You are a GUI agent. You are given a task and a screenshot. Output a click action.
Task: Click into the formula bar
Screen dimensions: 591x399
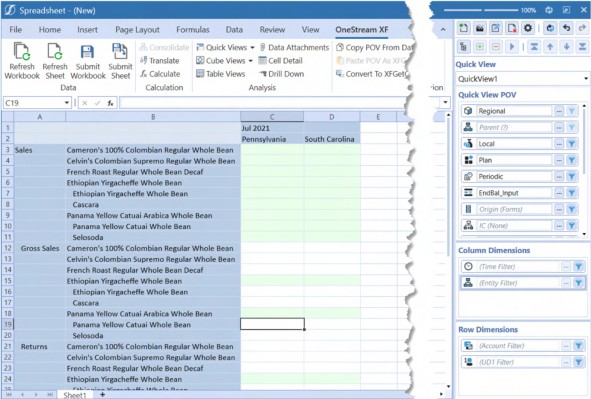(263, 102)
